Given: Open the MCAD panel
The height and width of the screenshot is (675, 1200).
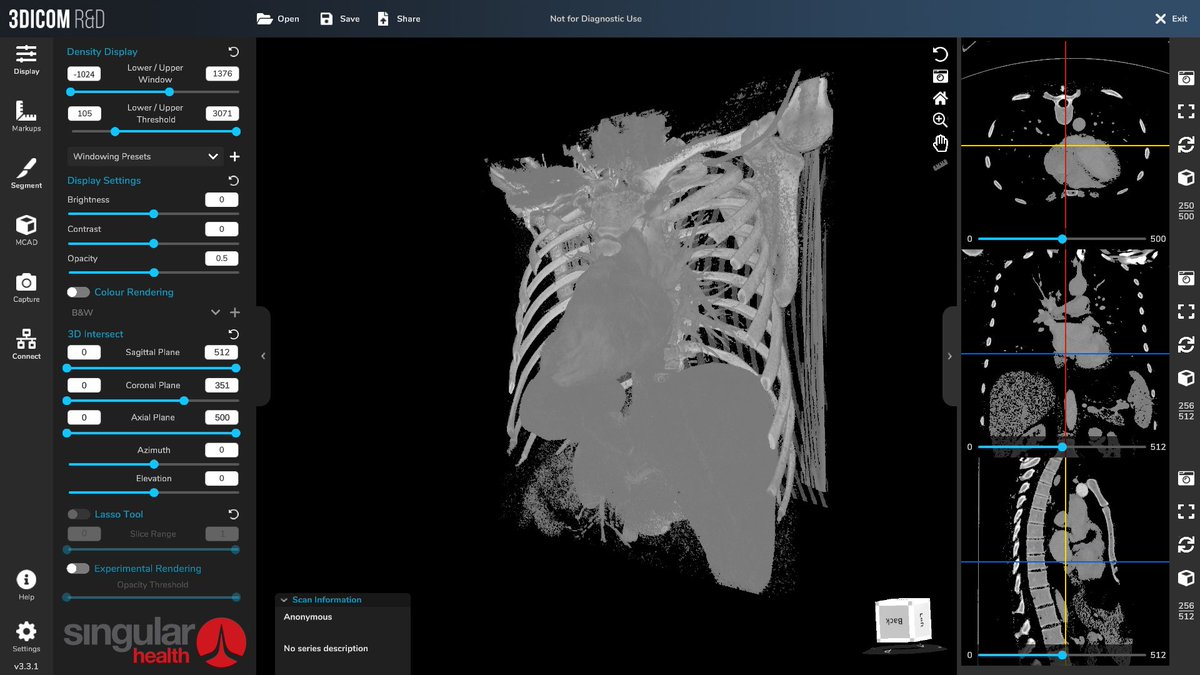Looking at the screenshot, I should 26,229.
